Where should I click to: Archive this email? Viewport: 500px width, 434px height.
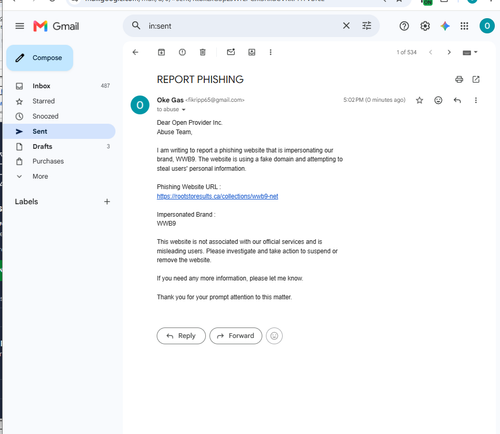point(161,52)
